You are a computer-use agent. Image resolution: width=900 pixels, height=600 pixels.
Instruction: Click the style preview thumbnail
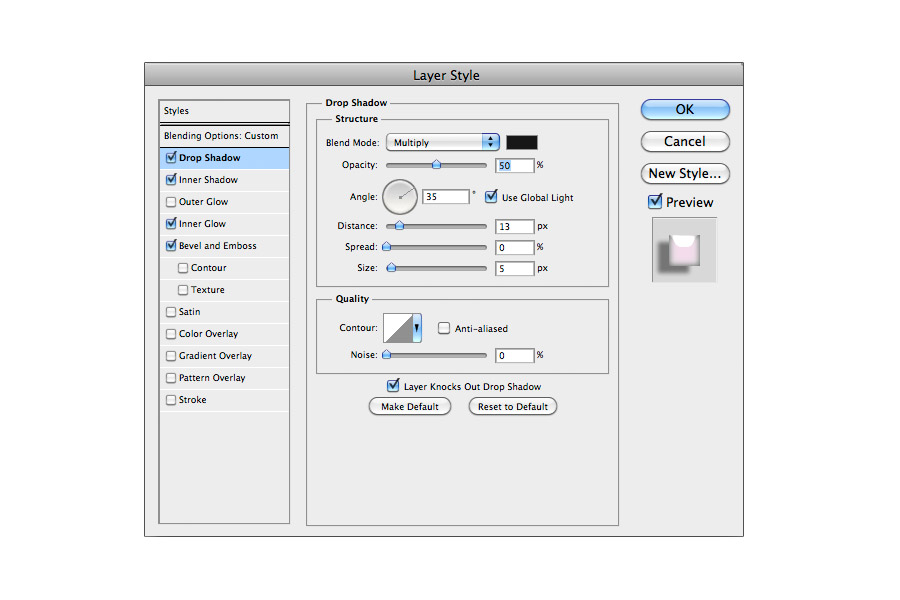[684, 250]
